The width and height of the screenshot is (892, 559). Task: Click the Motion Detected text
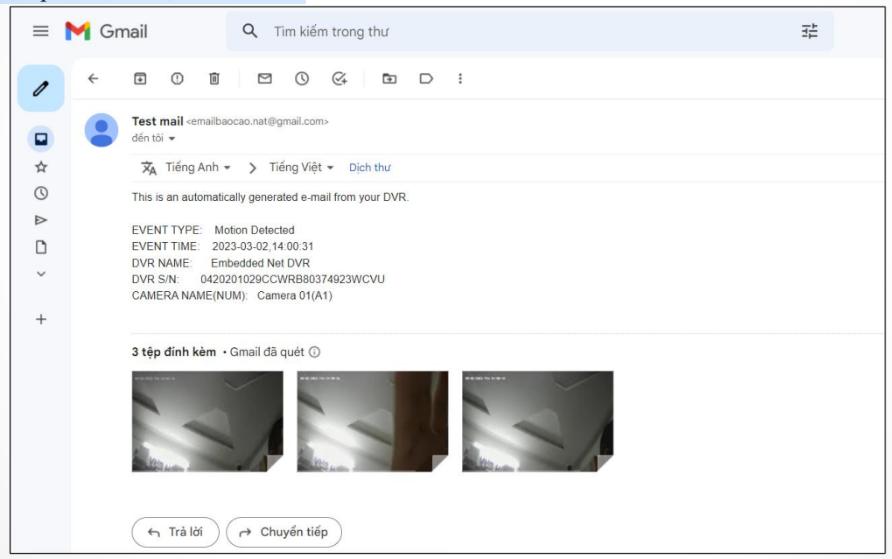(x=254, y=230)
